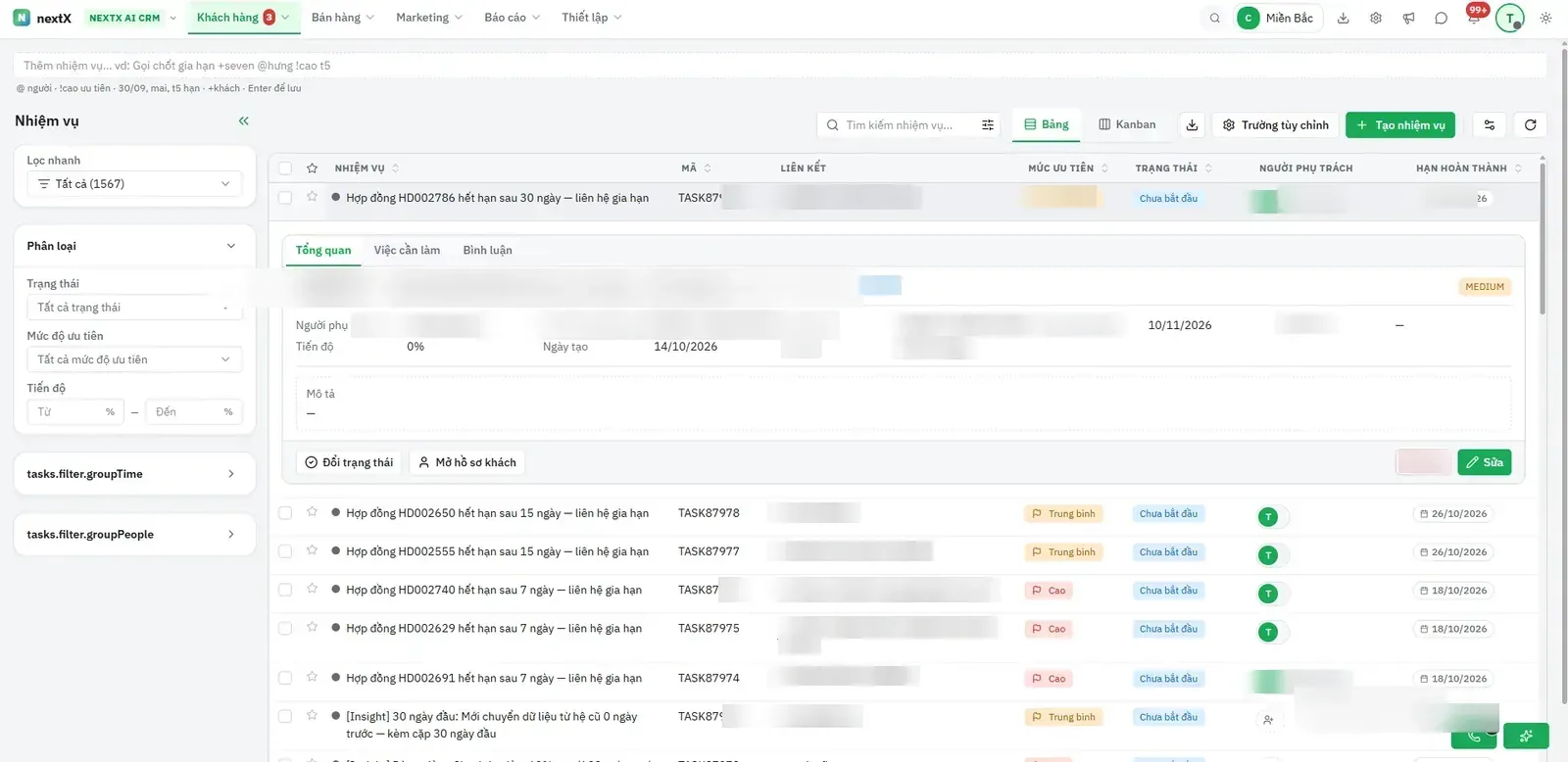Screen dimensions: 1568x762
Task: Open the Marketing menu
Action: tap(428, 18)
